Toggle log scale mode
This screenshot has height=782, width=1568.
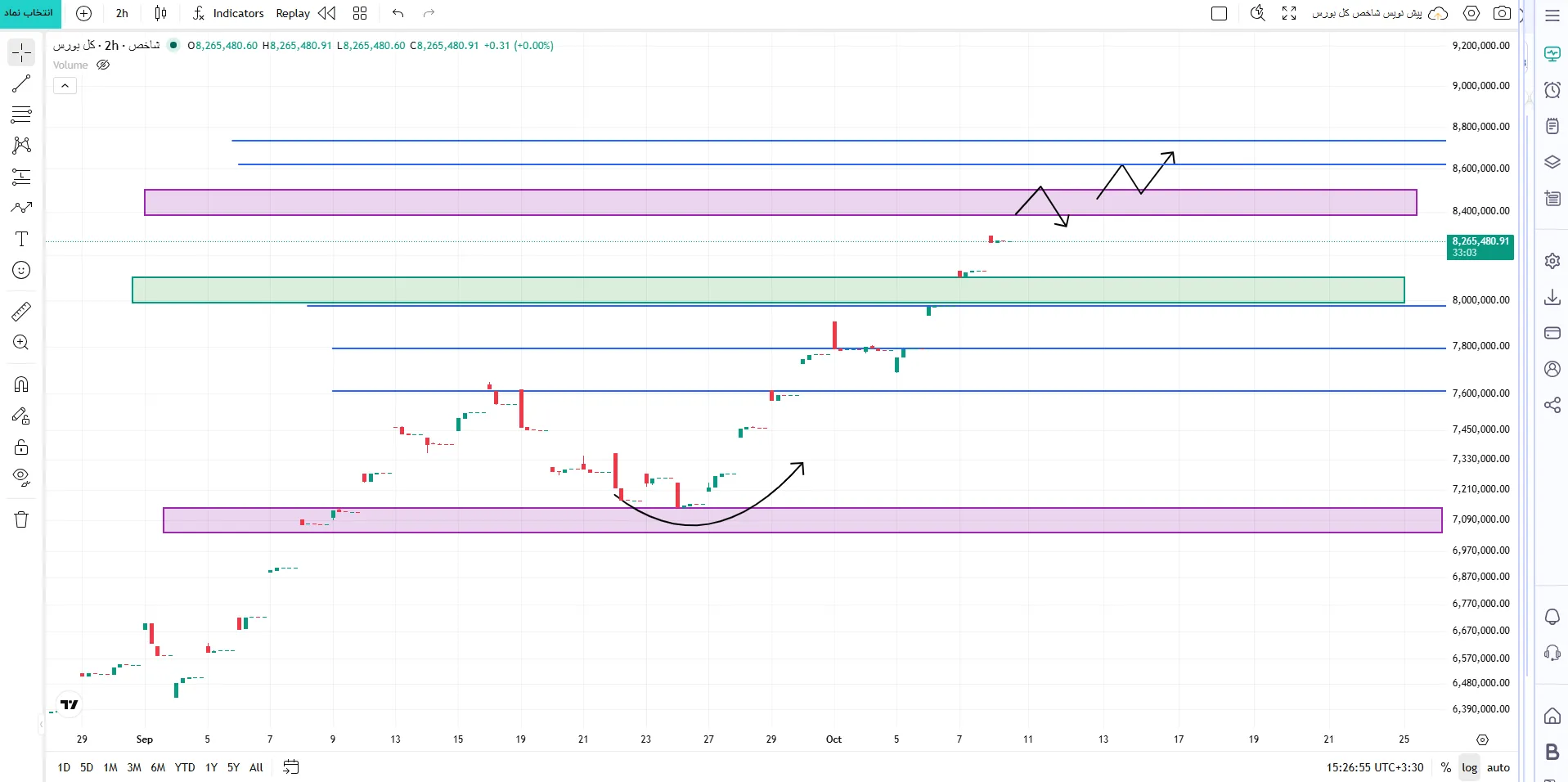tap(1470, 767)
